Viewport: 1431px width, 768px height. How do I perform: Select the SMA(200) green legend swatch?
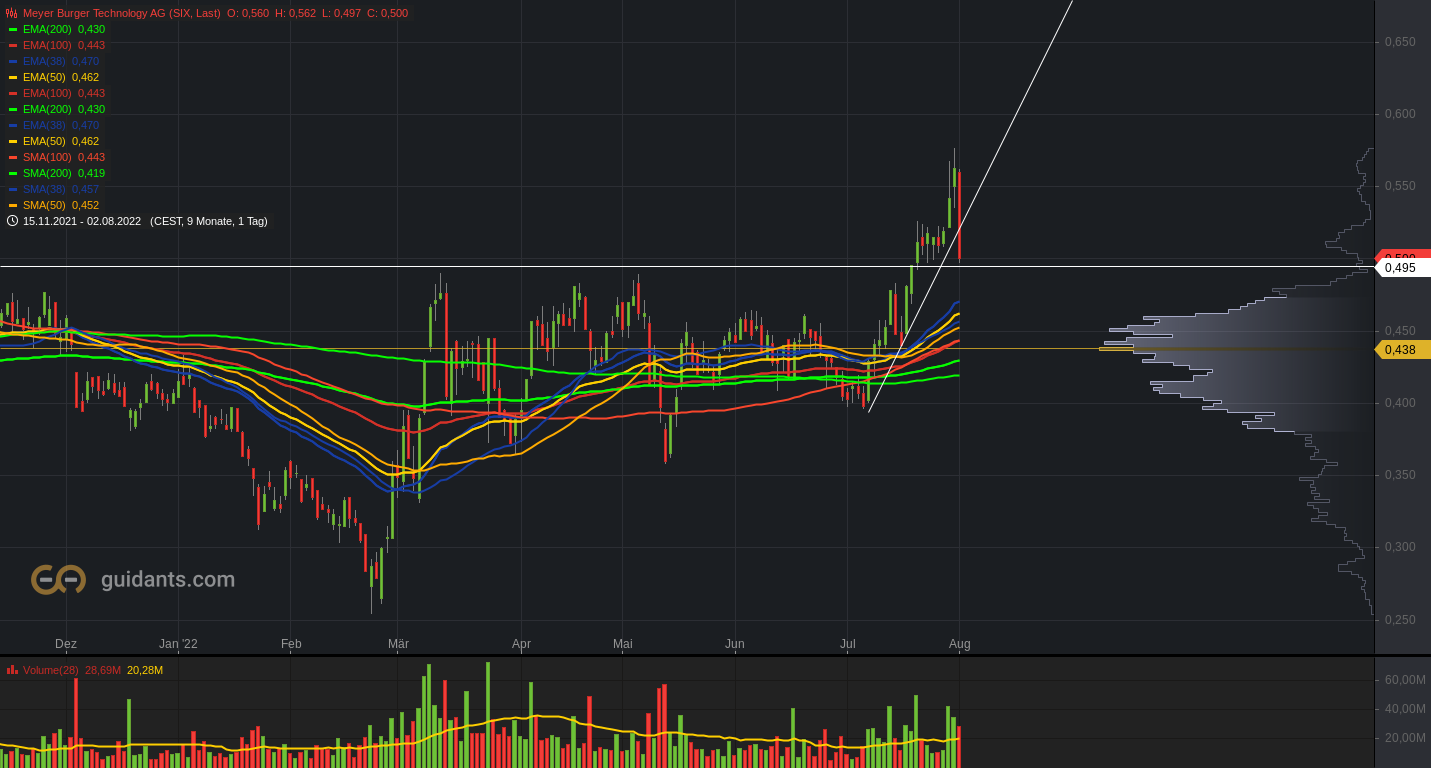tap(13, 173)
